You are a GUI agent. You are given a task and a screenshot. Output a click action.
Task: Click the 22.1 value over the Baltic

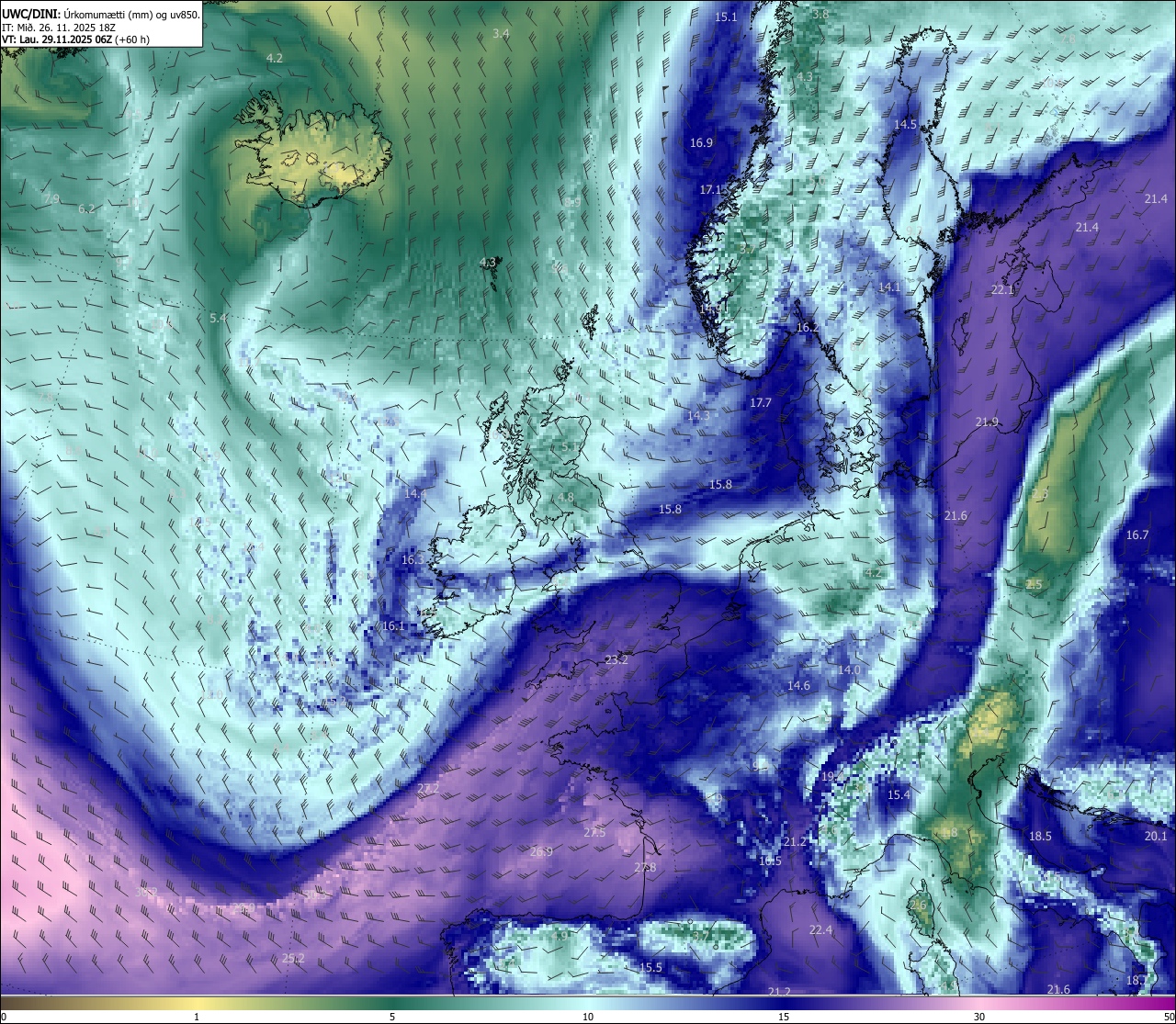coord(1002,289)
